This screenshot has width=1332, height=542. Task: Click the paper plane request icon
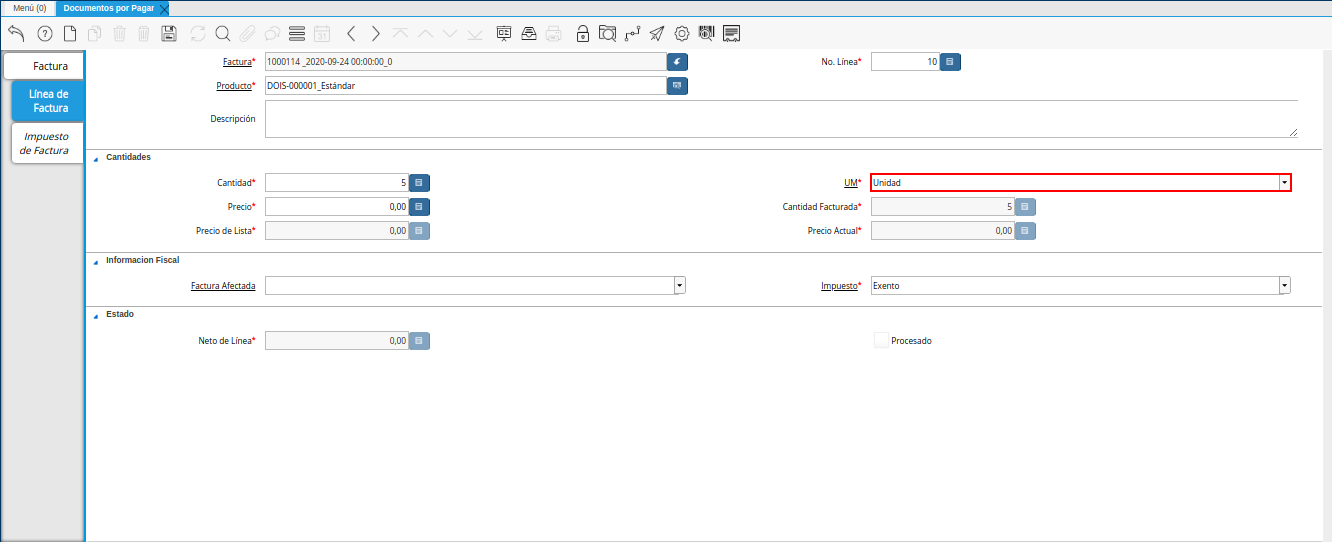tap(656, 33)
